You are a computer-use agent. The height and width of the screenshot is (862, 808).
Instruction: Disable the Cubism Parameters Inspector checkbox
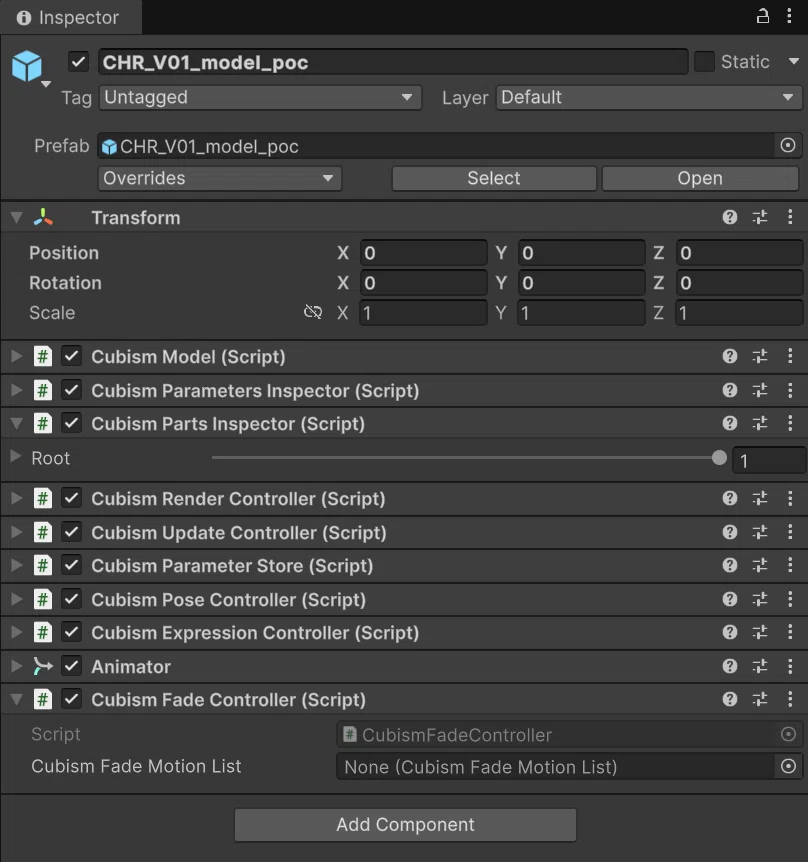point(71,390)
